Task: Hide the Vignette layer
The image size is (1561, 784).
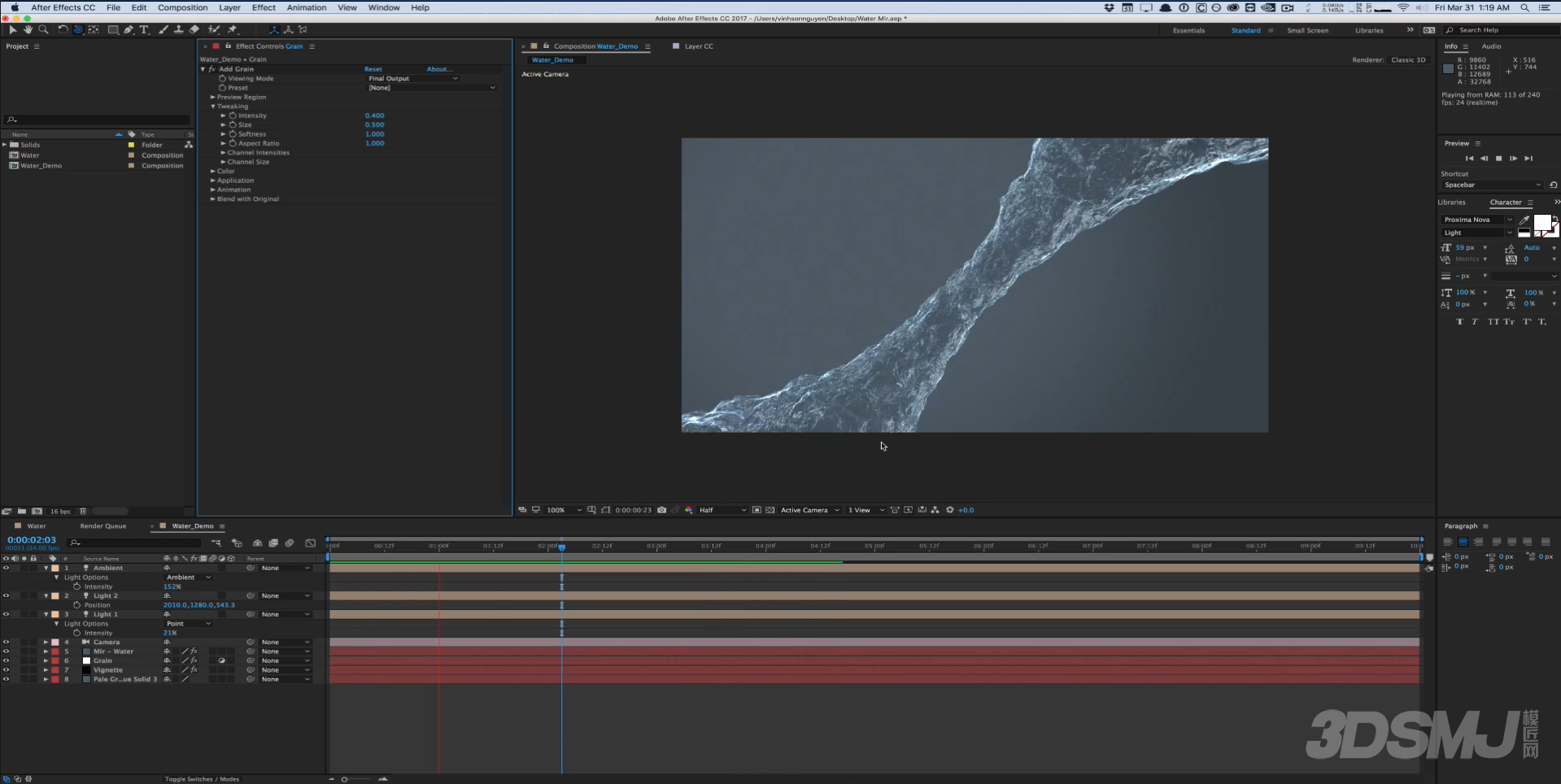Action: [x=6, y=670]
